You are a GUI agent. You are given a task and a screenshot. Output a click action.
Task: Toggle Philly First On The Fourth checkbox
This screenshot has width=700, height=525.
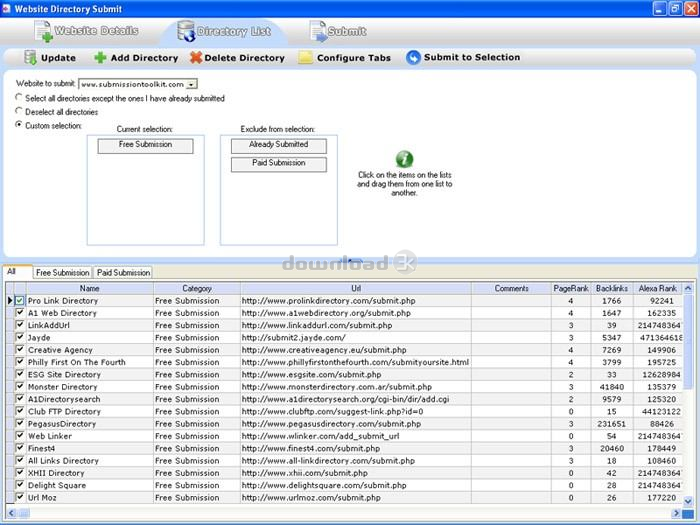20,362
